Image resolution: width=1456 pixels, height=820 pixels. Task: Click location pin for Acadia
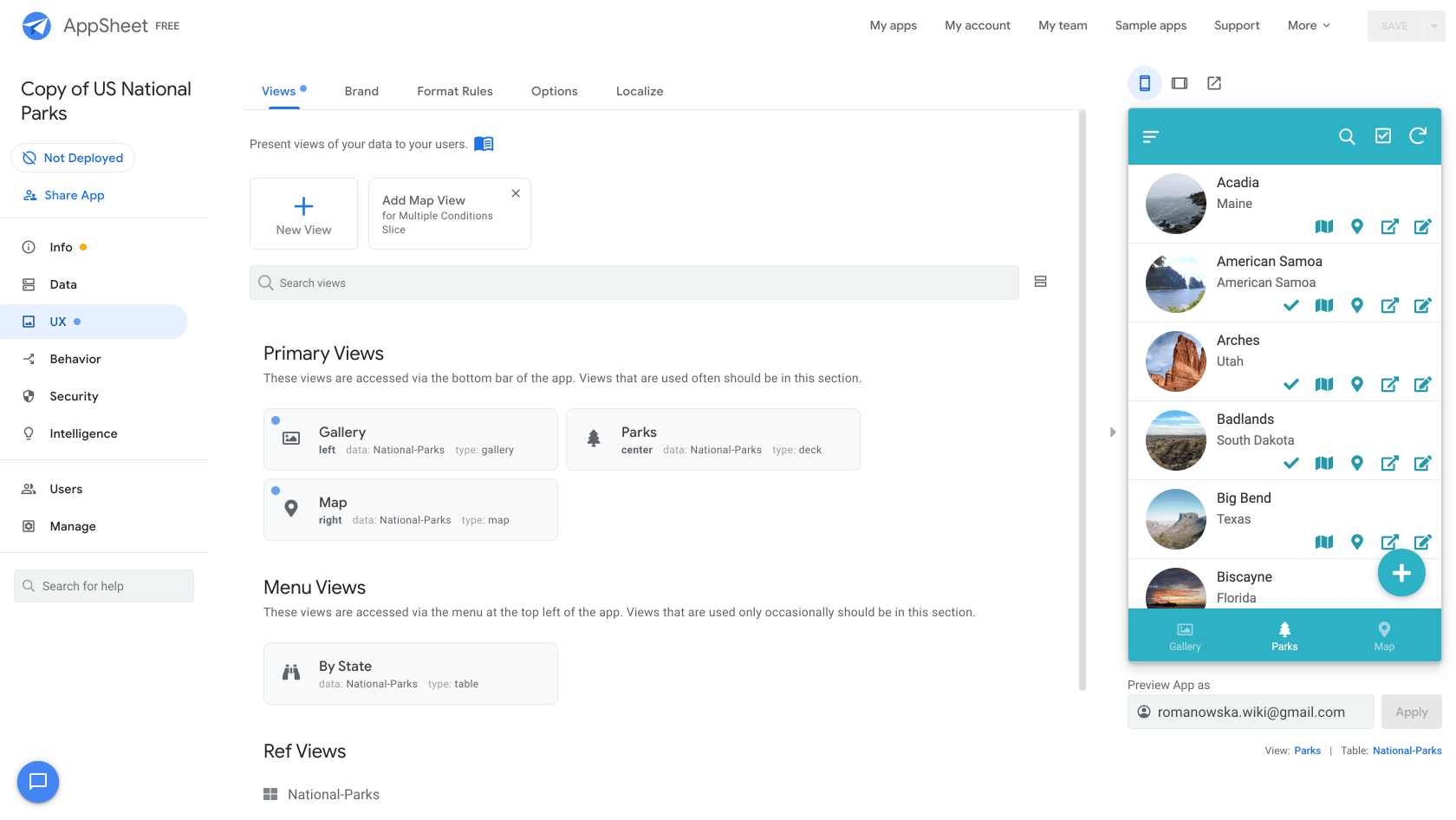1357,226
